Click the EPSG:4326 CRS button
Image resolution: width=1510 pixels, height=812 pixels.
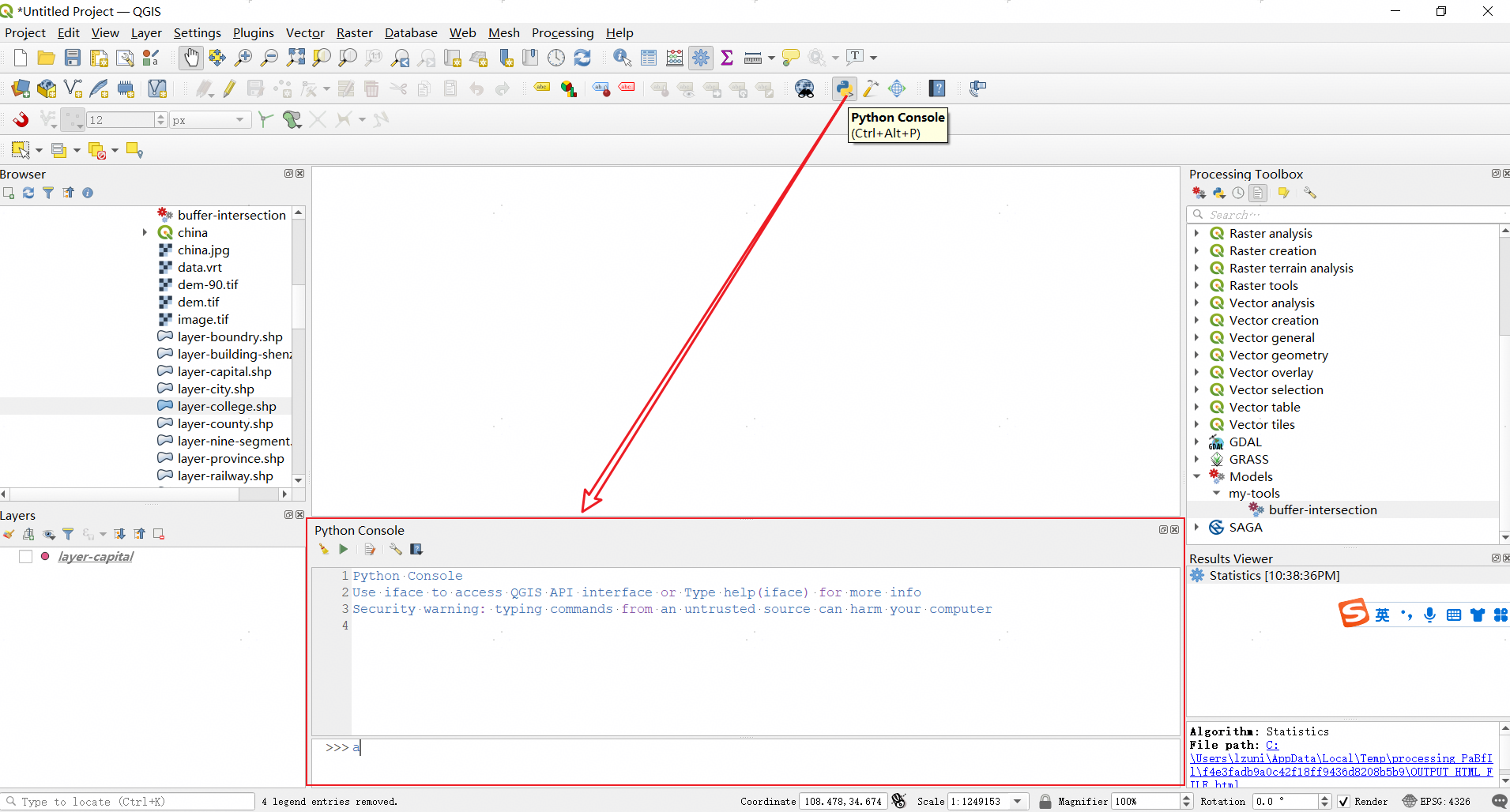[x=1437, y=801]
